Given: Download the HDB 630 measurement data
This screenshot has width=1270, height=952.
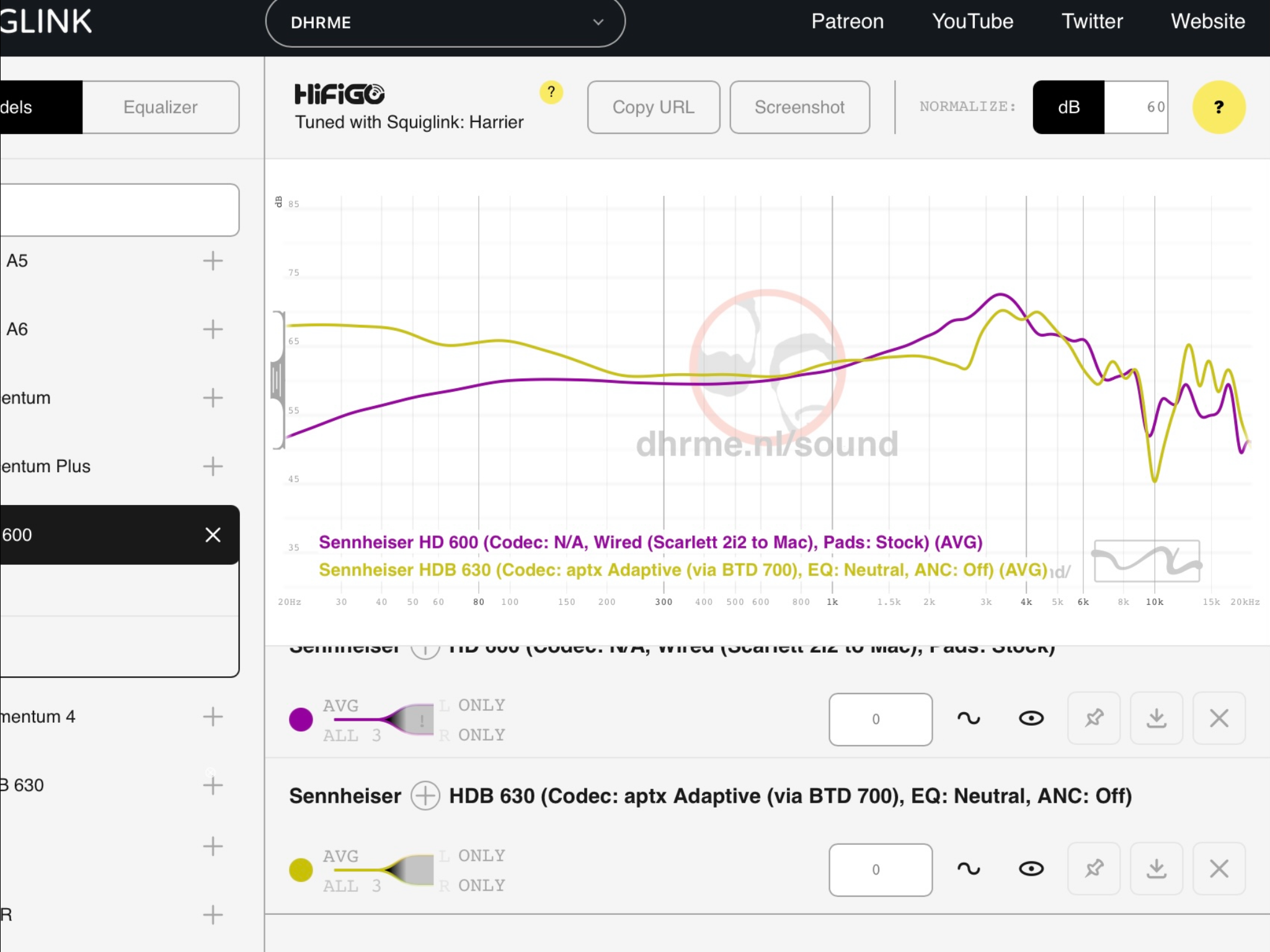Looking at the screenshot, I should (x=1157, y=869).
